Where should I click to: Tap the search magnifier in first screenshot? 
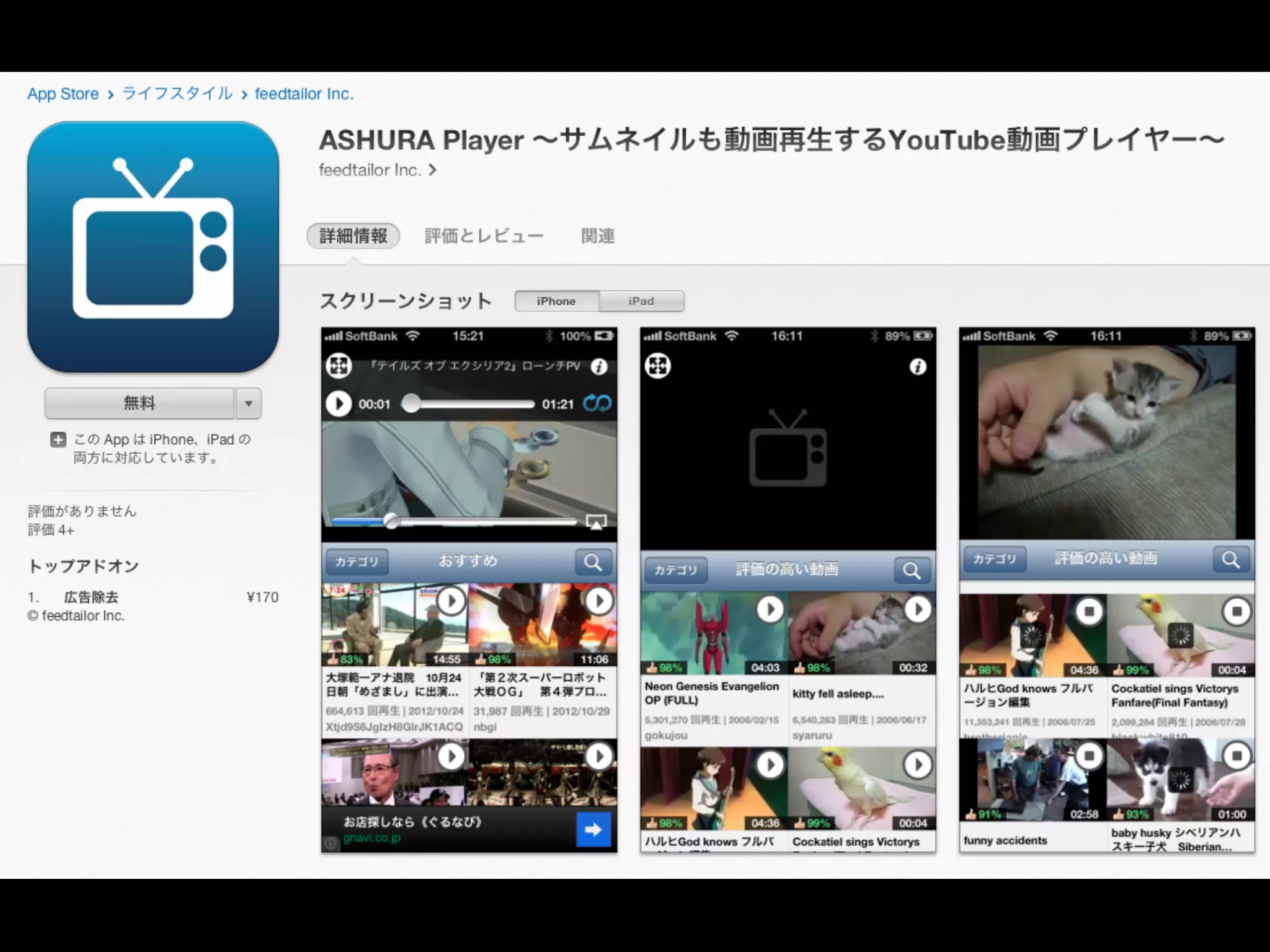(593, 562)
